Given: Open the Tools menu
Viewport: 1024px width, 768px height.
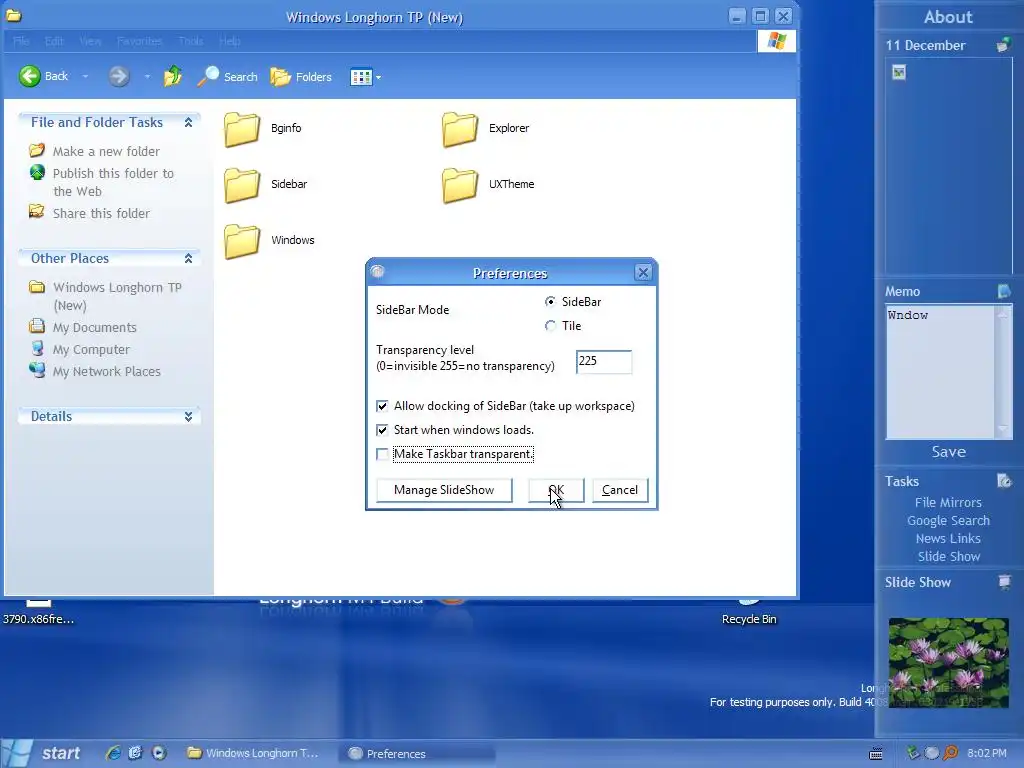Looking at the screenshot, I should [191, 41].
